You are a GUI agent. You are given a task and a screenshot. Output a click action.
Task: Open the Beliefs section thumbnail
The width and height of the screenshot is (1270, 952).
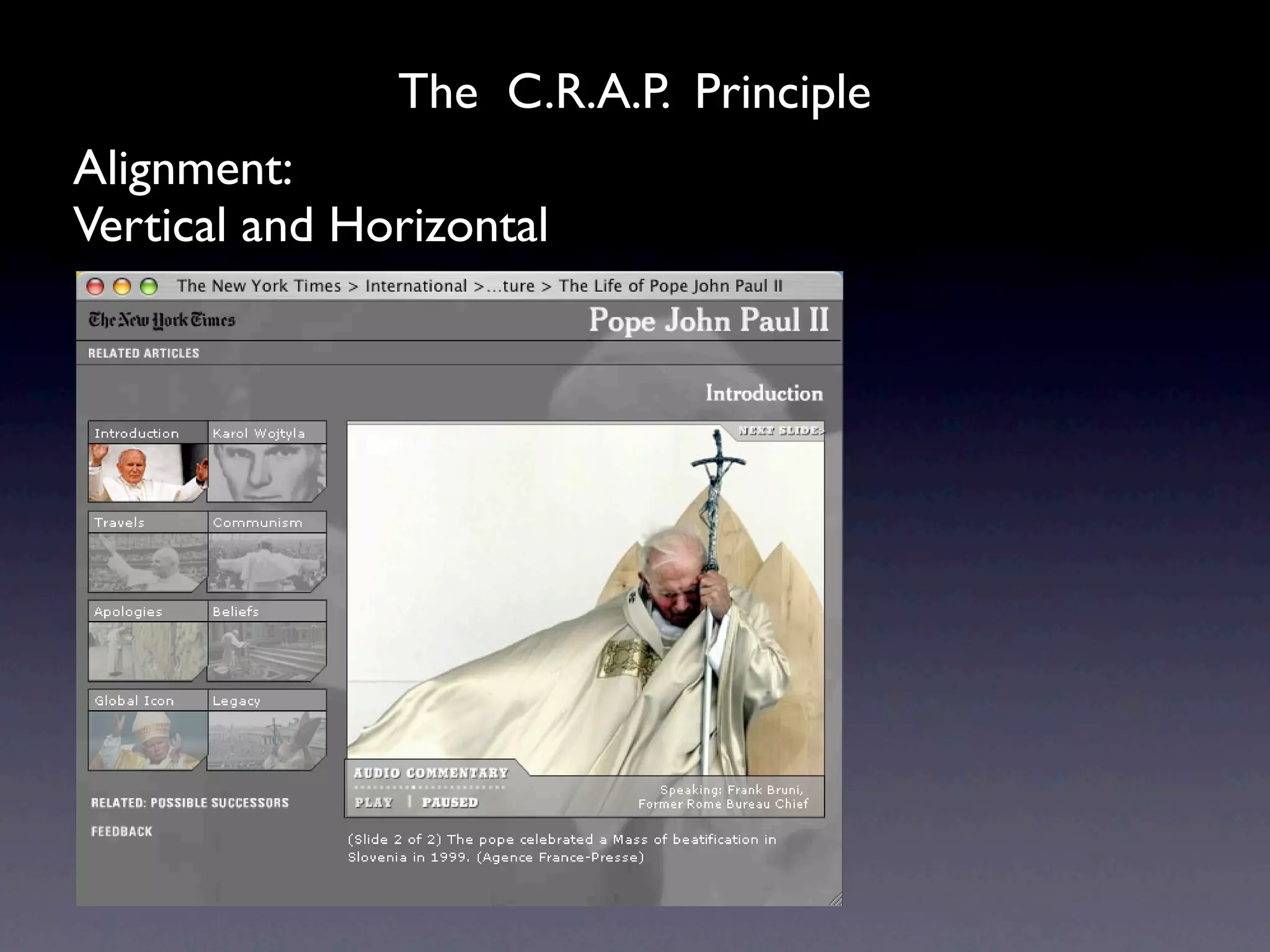[x=267, y=651]
